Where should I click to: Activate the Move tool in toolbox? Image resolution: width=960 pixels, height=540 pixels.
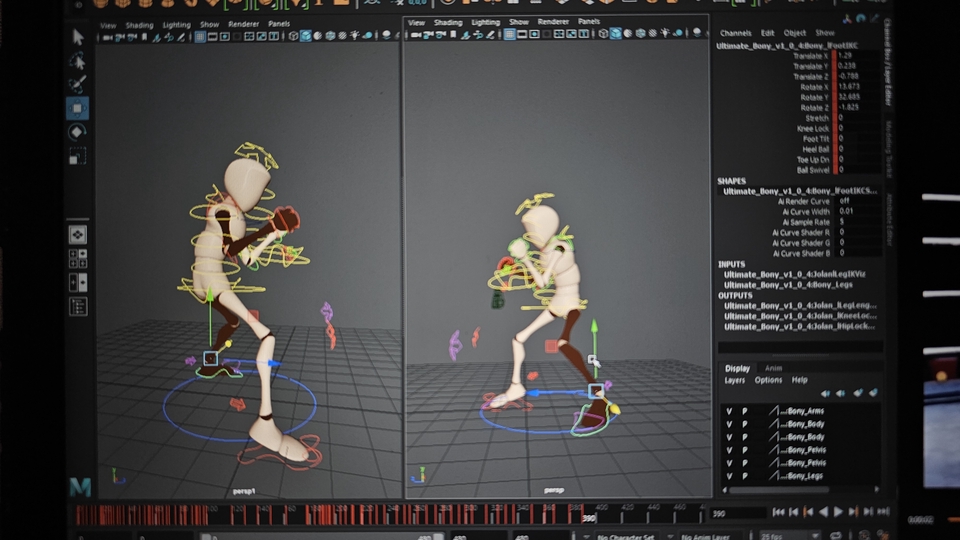pyautogui.click(x=78, y=108)
